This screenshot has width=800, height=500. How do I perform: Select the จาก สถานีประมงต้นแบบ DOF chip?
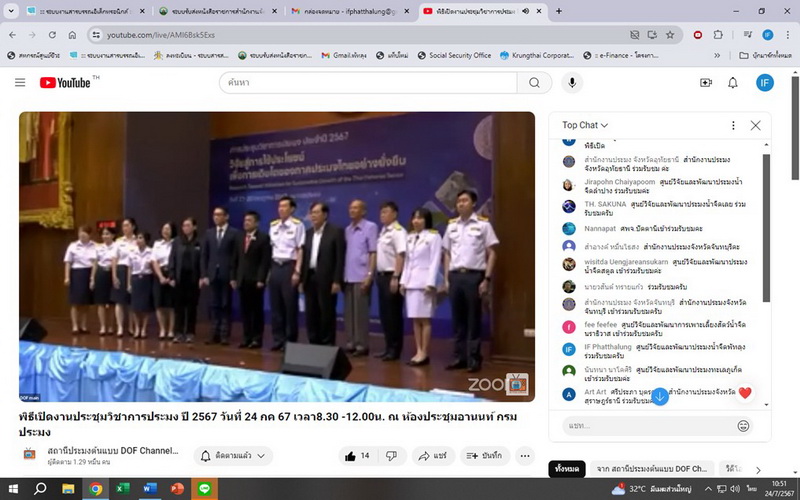click(652, 468)
